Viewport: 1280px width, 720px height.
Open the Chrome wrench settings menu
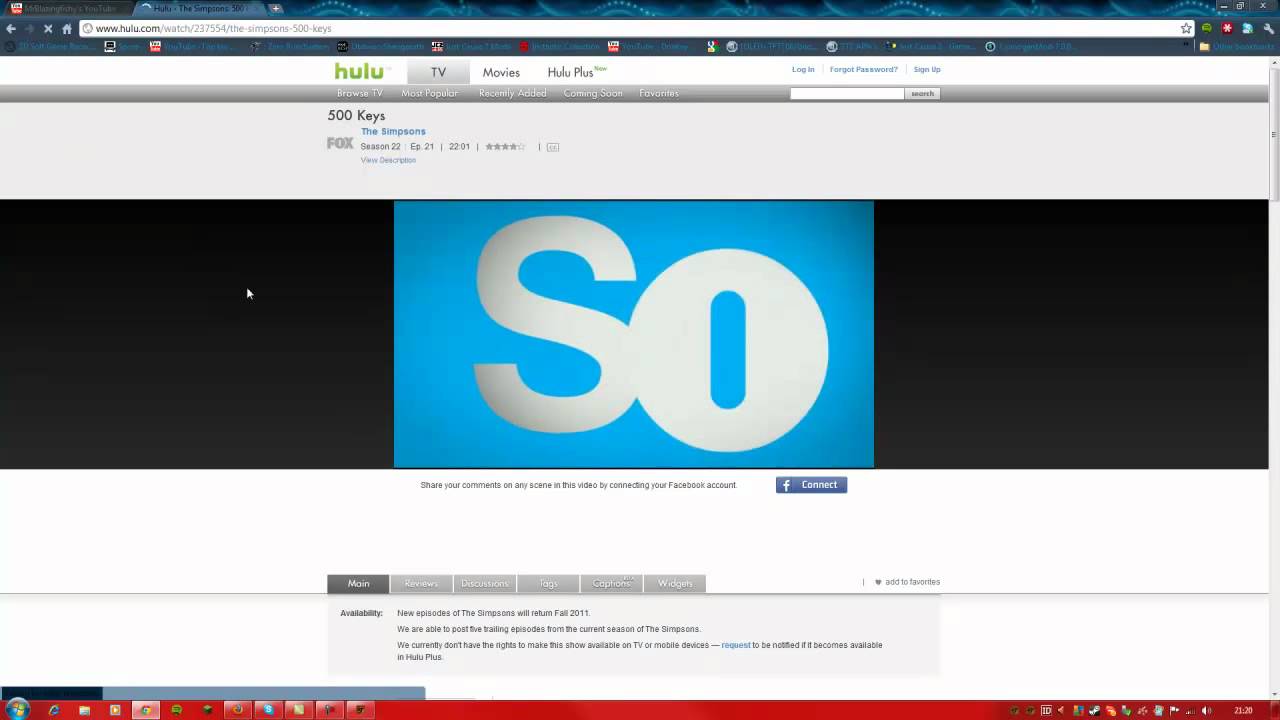tap(1269, 28)
